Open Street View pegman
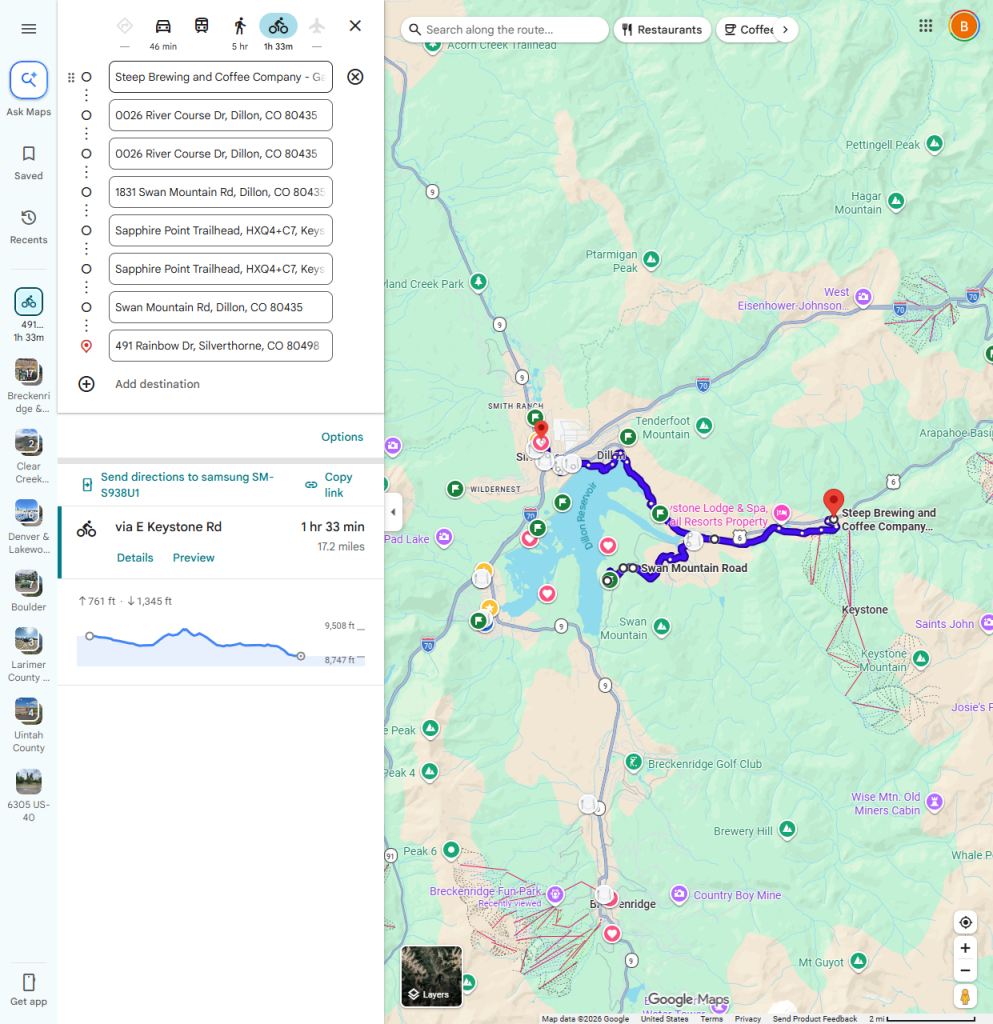Viewport: 993px width, 1024px height. 965,996
